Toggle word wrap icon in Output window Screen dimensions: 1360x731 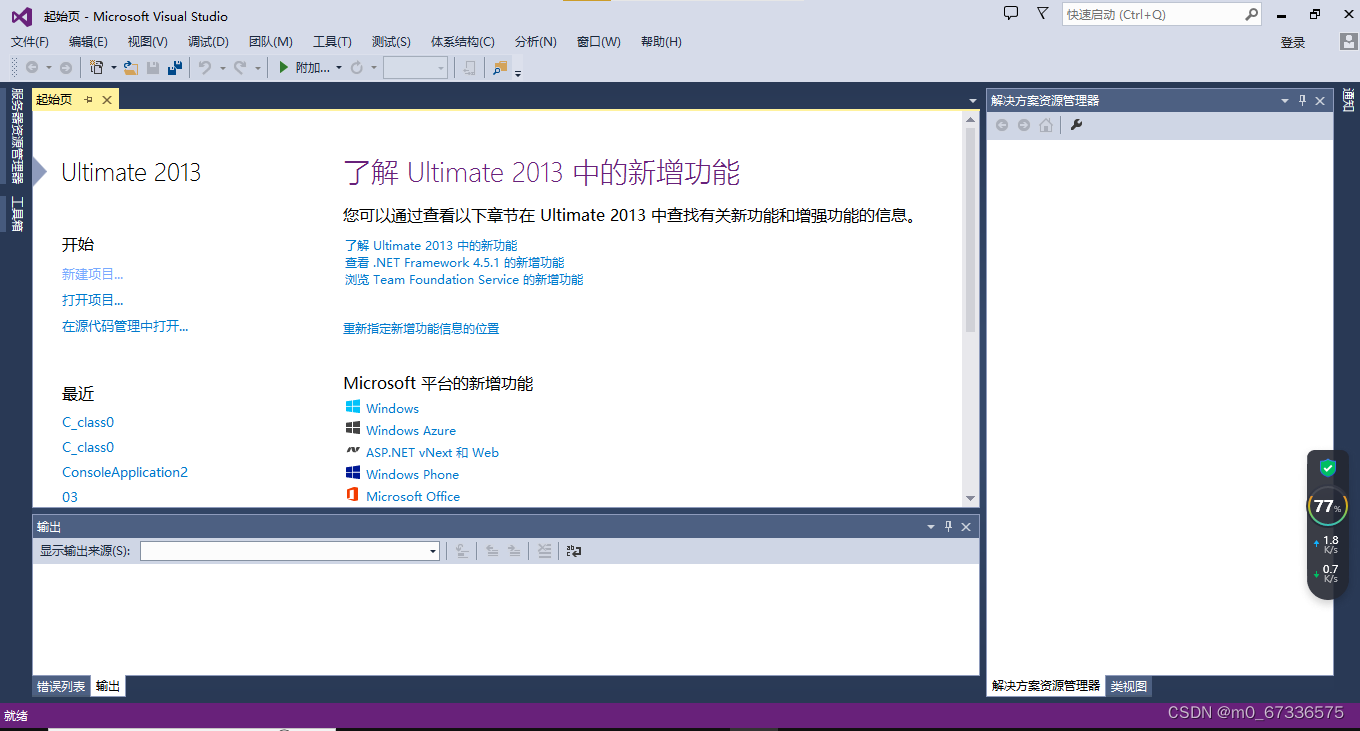(x=573, y=550)
